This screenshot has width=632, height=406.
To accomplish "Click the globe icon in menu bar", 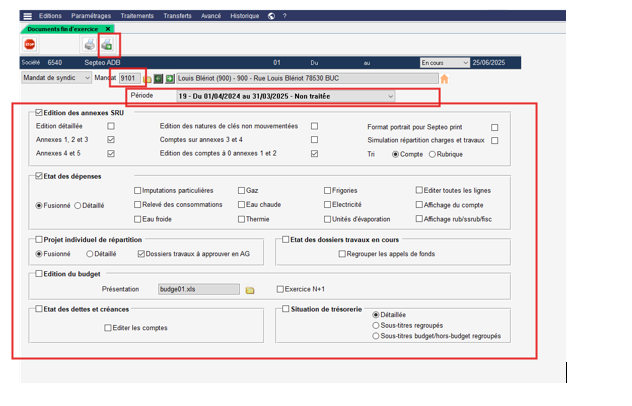I will coord(271,16).
